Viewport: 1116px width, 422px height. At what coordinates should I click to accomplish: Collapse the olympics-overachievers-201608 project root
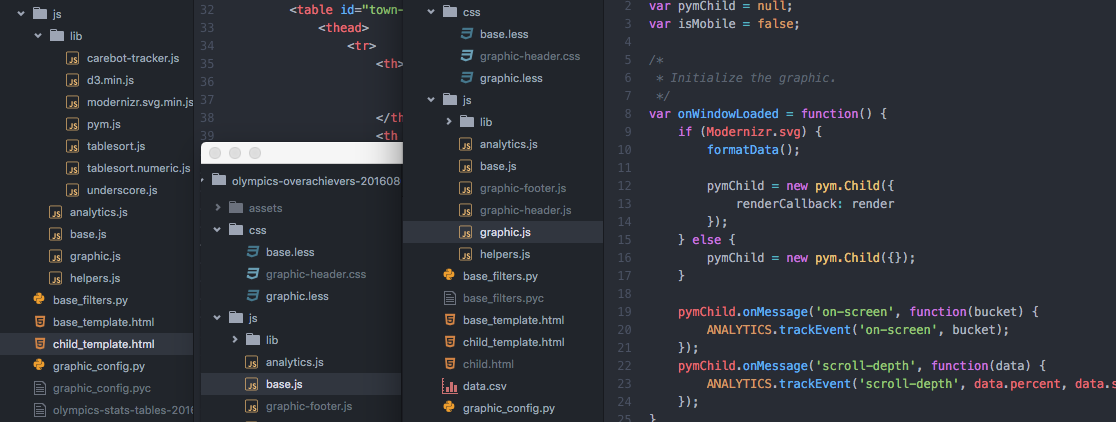point(206,181)
